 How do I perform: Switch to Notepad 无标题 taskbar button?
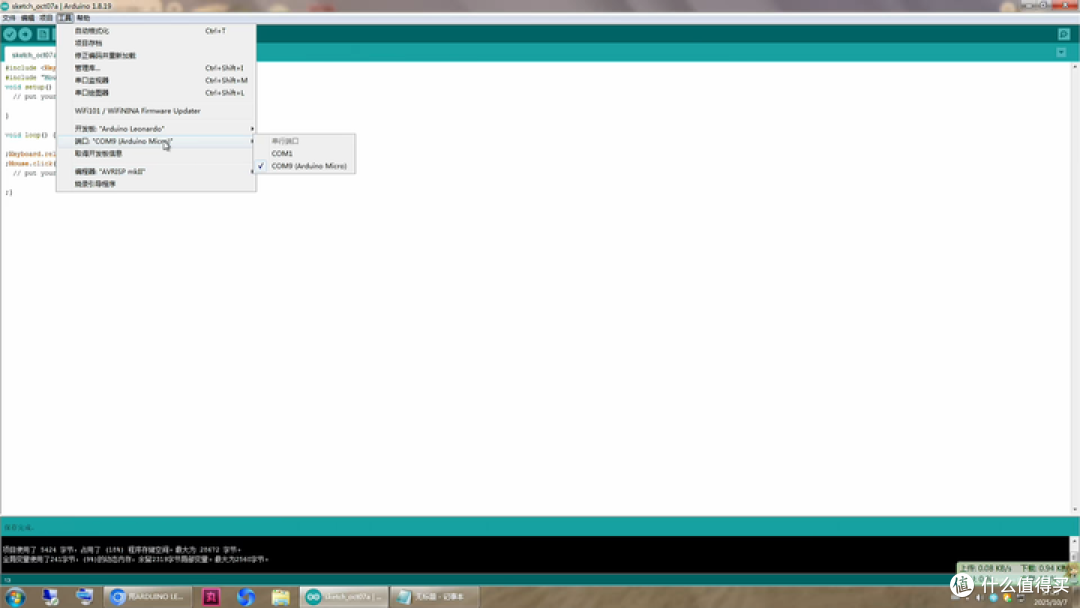[x=435, y=597]
